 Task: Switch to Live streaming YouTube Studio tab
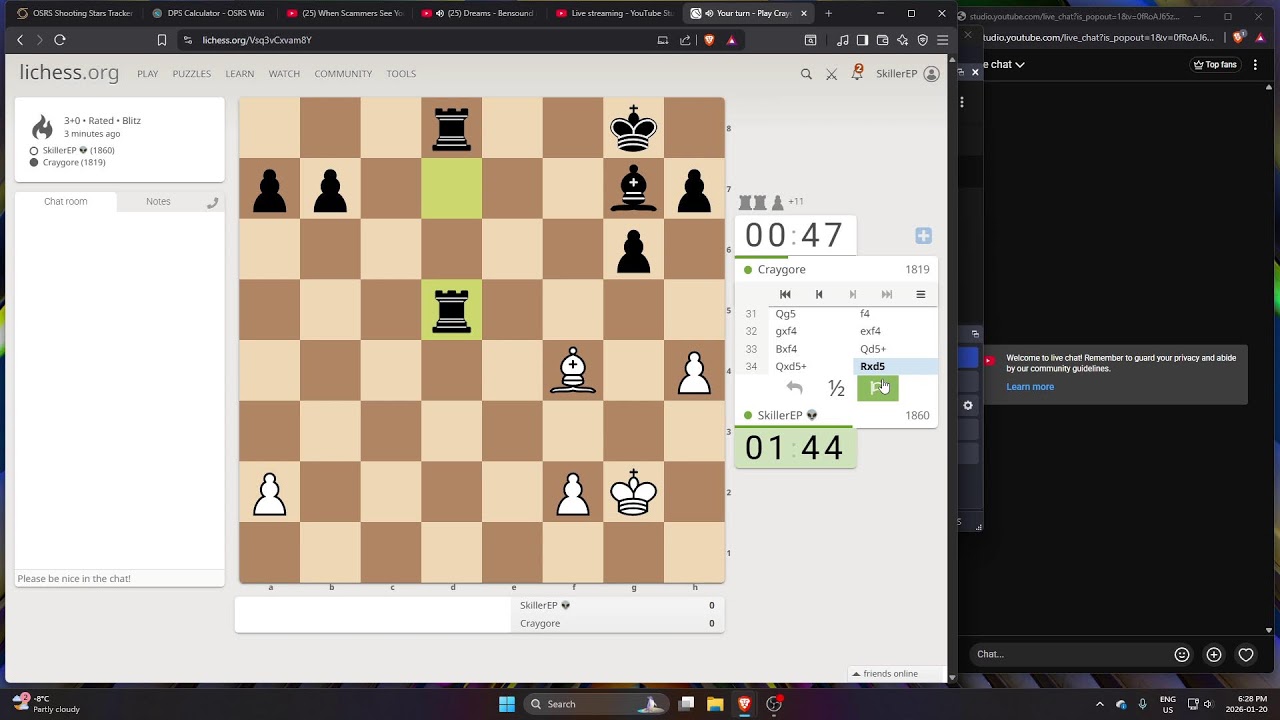614,13
